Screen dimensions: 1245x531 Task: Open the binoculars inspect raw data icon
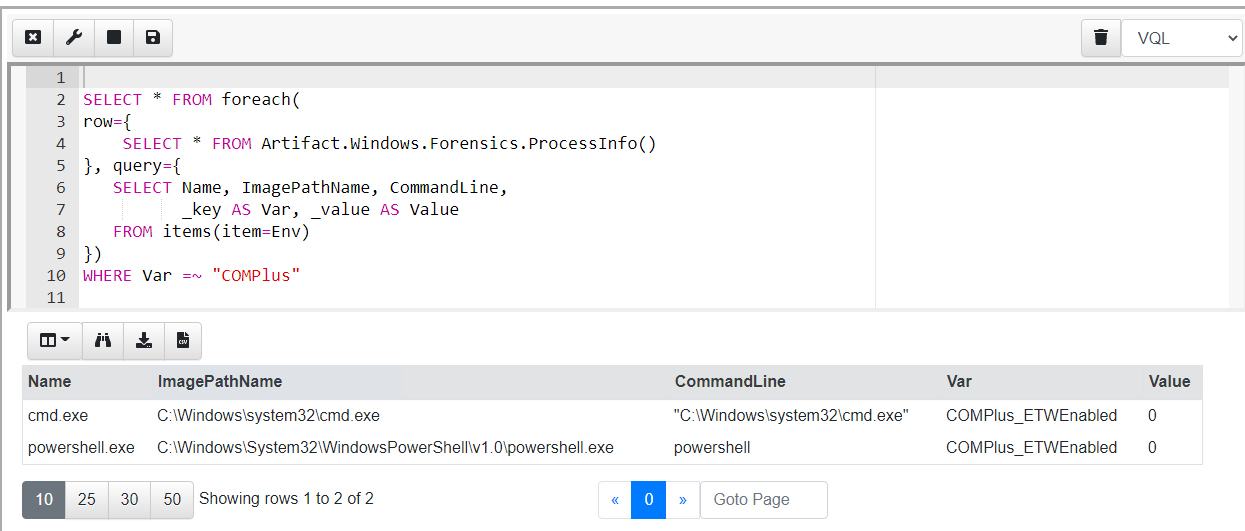tap(102, 341)
